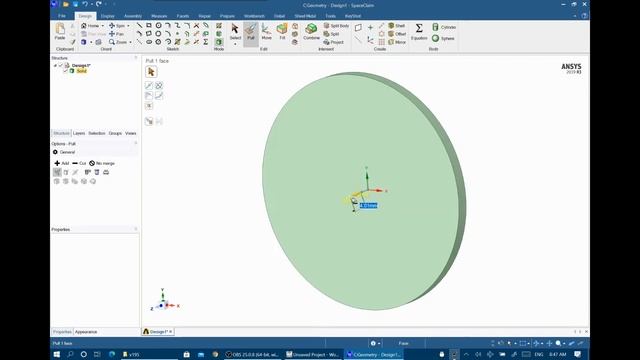
Task: Click the Split Body tool
Action: [336, 26]
